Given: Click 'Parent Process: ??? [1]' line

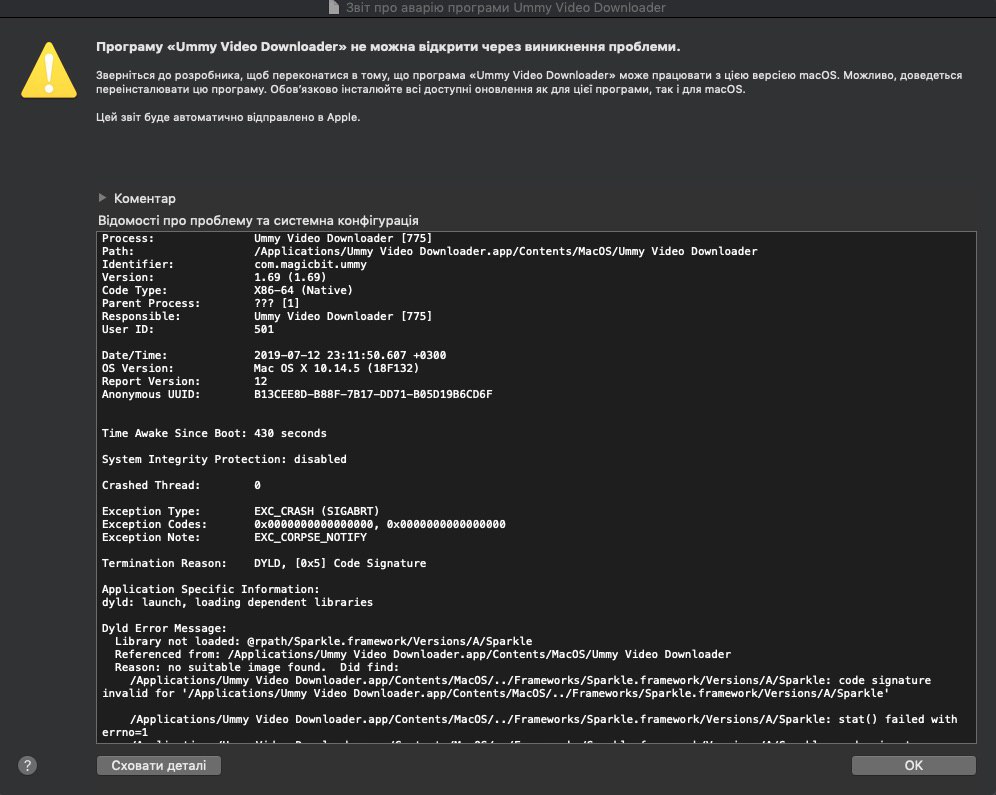Looking at the screenshot, I should [200, 303].
